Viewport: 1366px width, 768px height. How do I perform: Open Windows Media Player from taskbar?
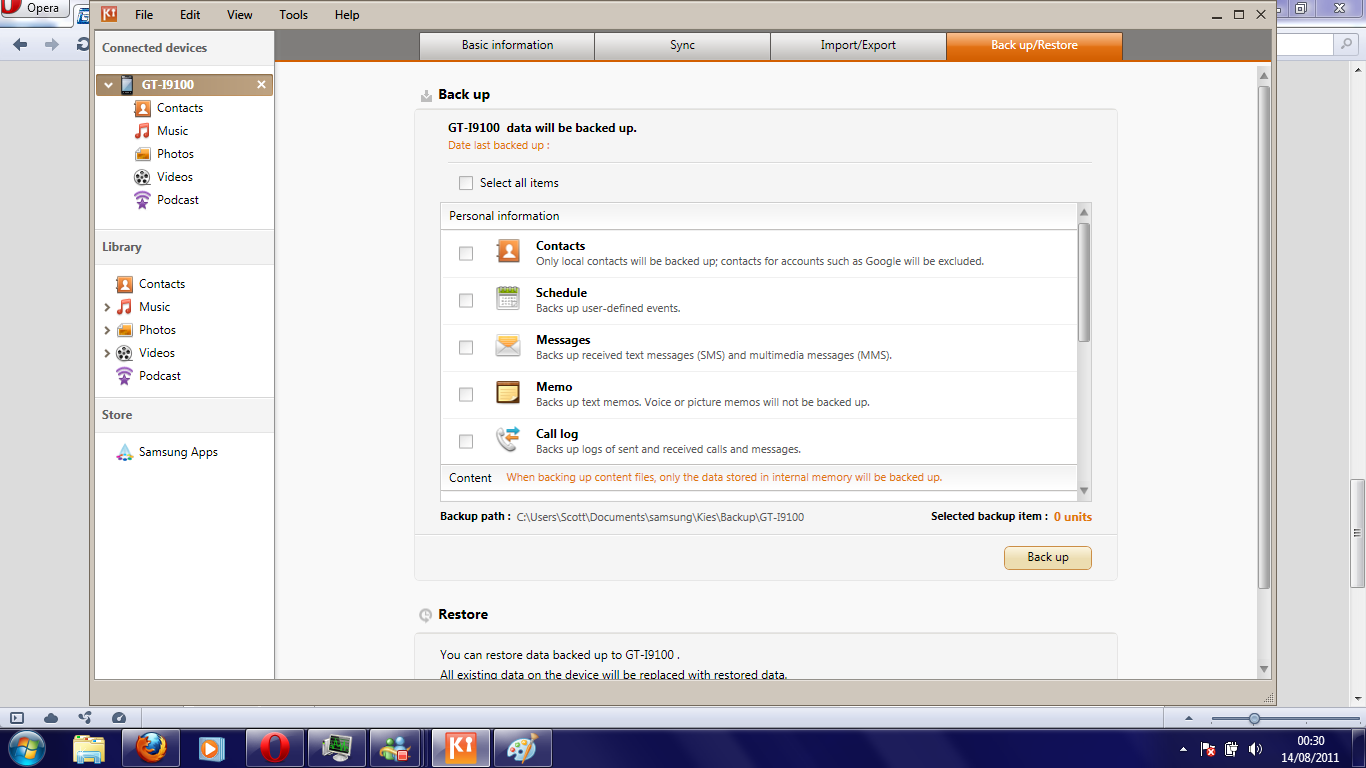click(x=212, y=748)
